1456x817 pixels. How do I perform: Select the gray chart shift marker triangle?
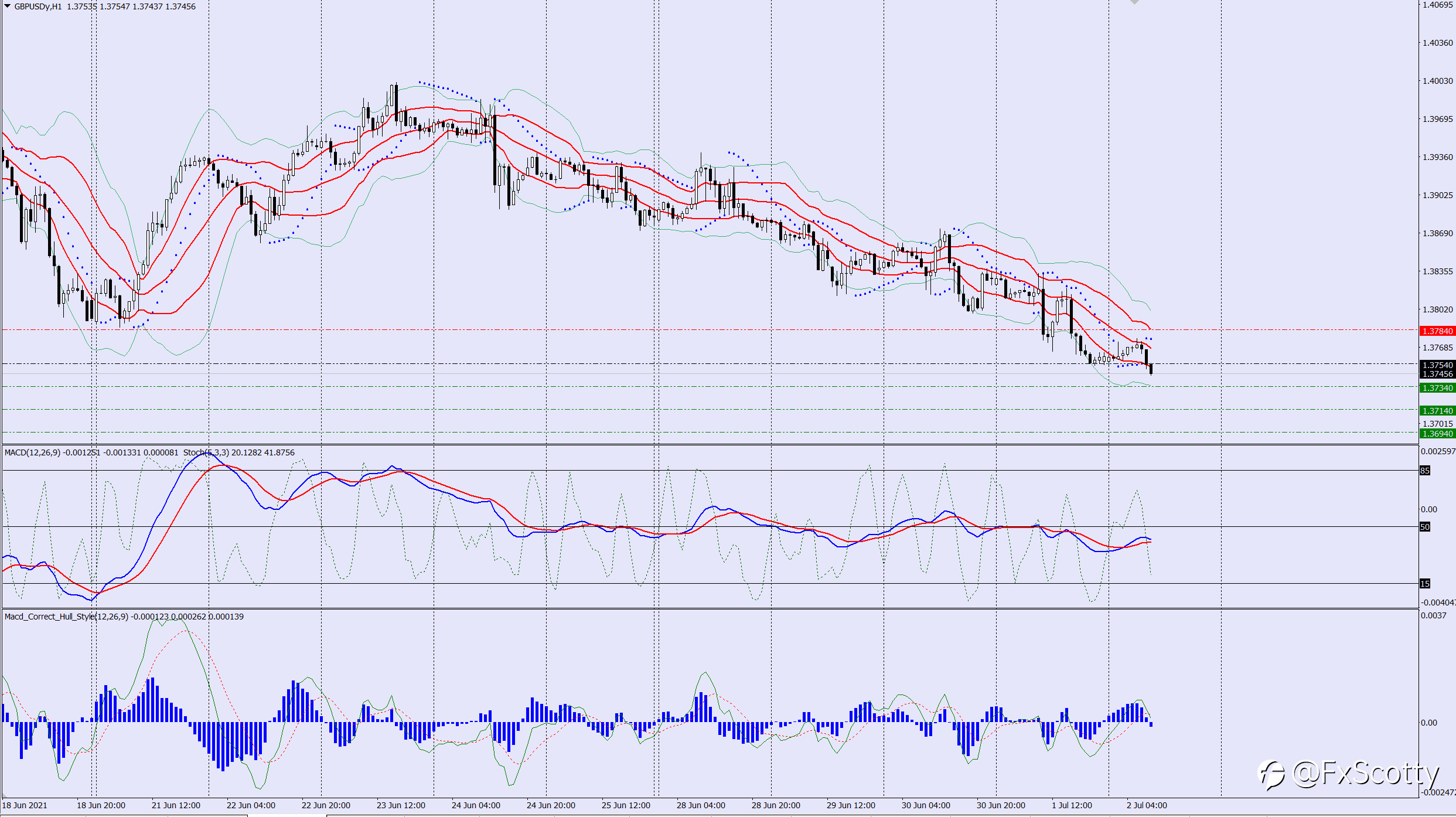[x=1135, y=2]
